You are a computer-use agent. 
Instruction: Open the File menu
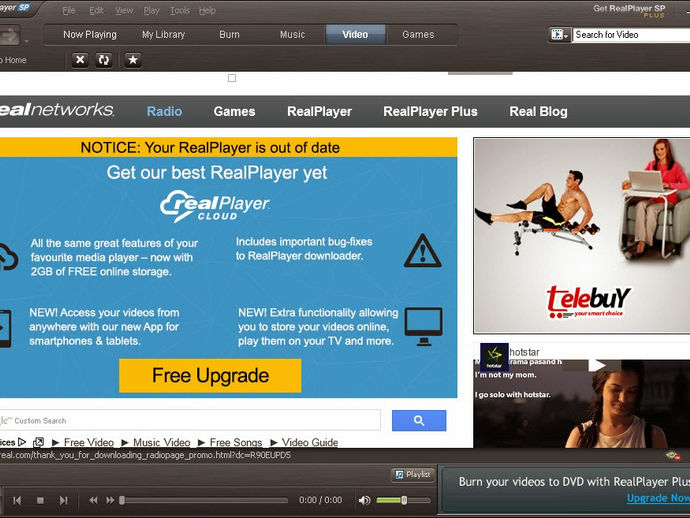tap(69, 11)
